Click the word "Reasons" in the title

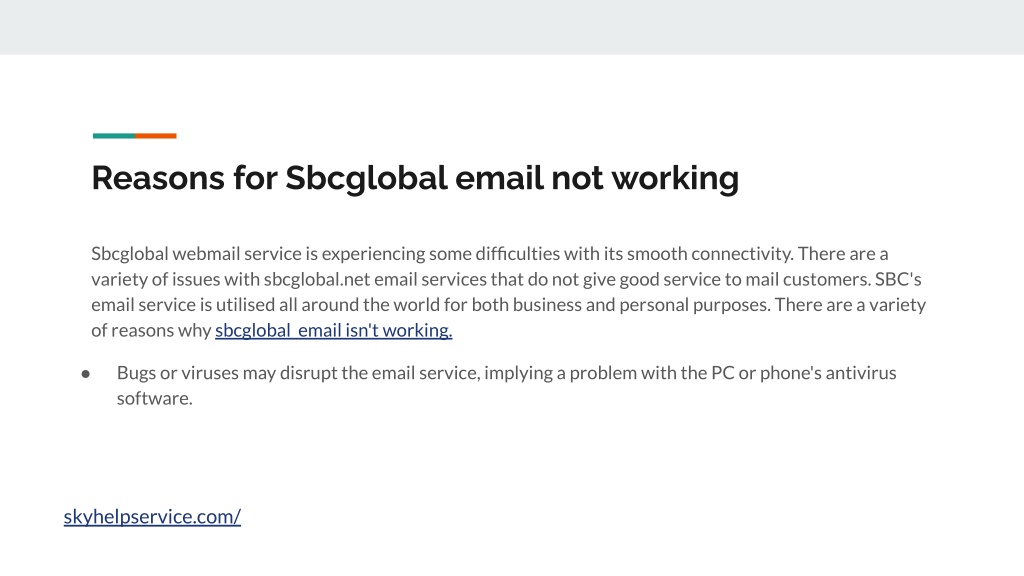(158, 178)
